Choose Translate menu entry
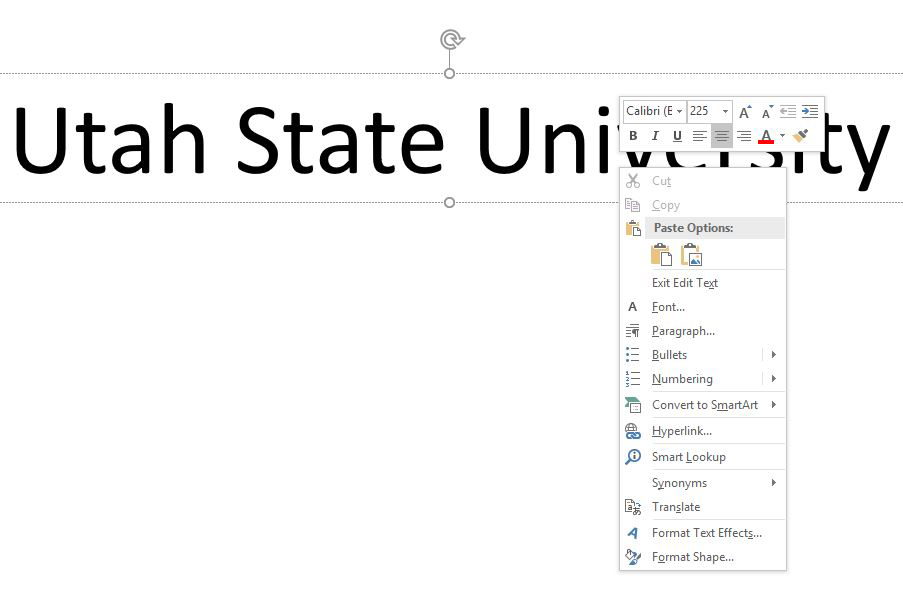903x611 pixels. (703, 507)
